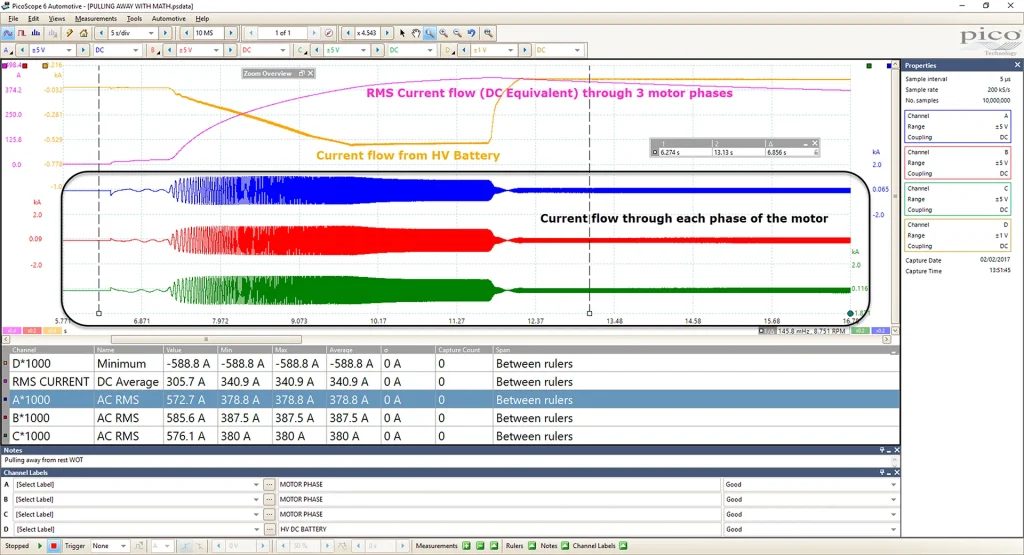Screen dimensions: 1024x555
Task: Decrease timebase with previous arrow
Action: 101,33
